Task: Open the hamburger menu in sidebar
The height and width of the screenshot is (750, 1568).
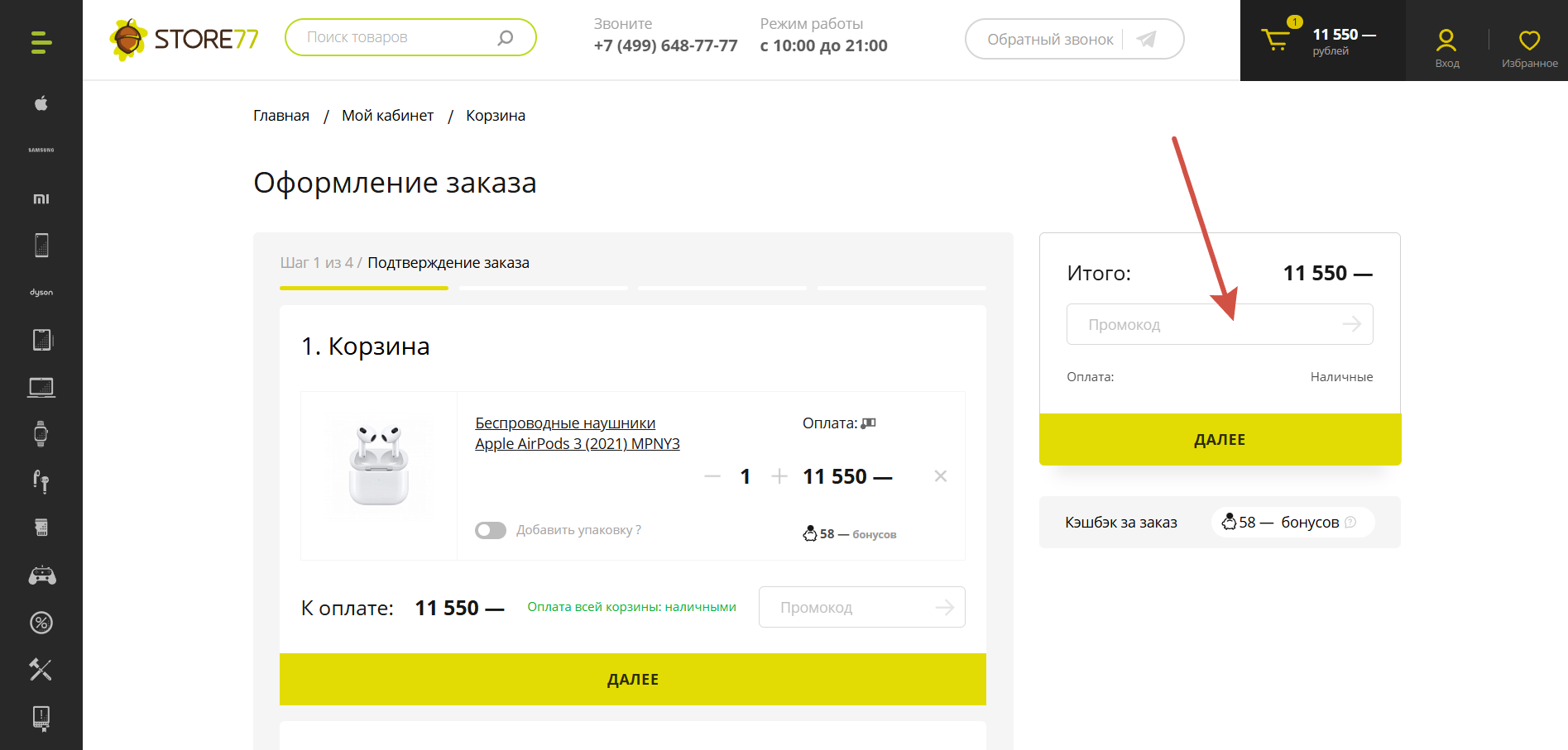Action: 41,42
